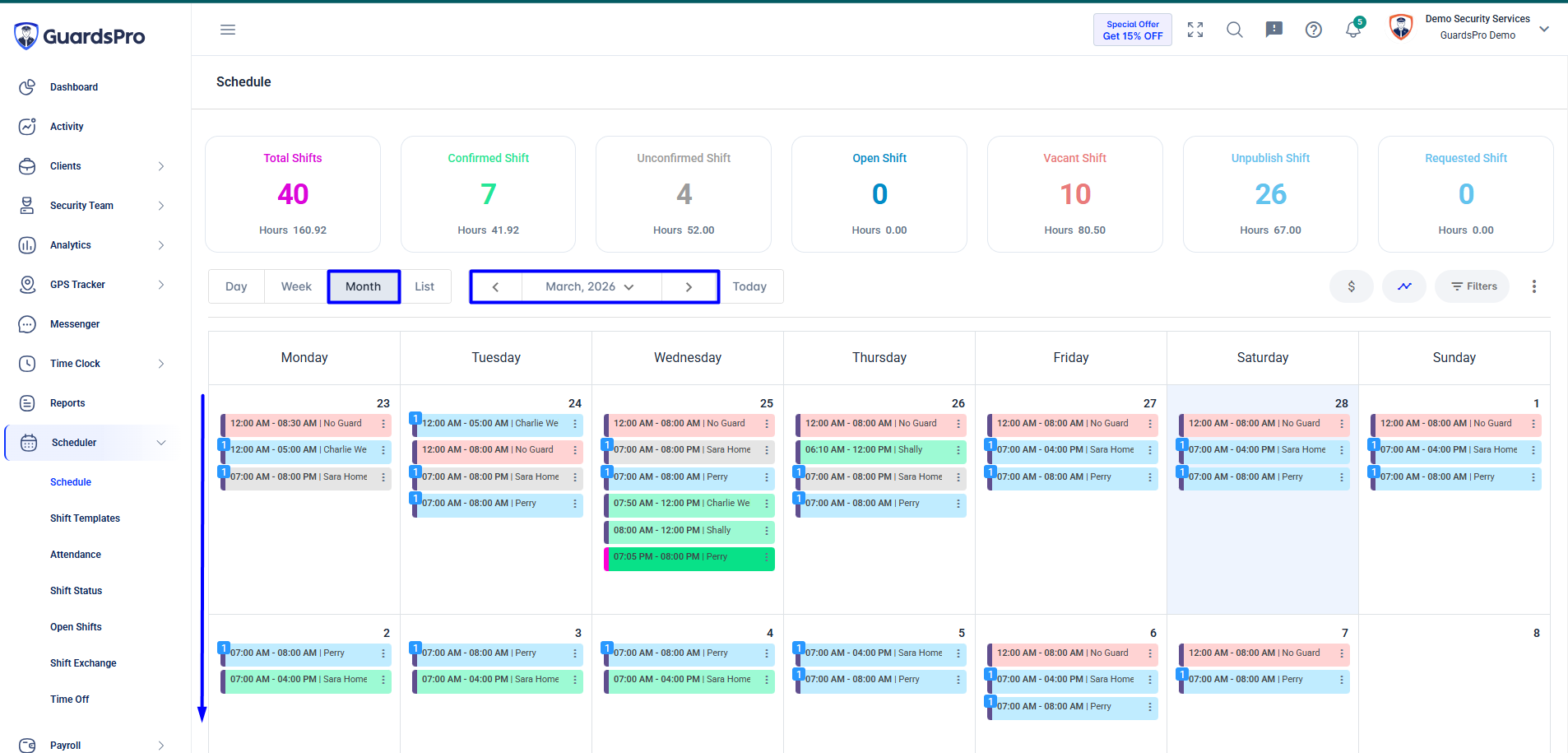Image resolution: width=1568 pixels, height=753 pixels.
Task: Switch to the List view tab
Action: [424, 286]
